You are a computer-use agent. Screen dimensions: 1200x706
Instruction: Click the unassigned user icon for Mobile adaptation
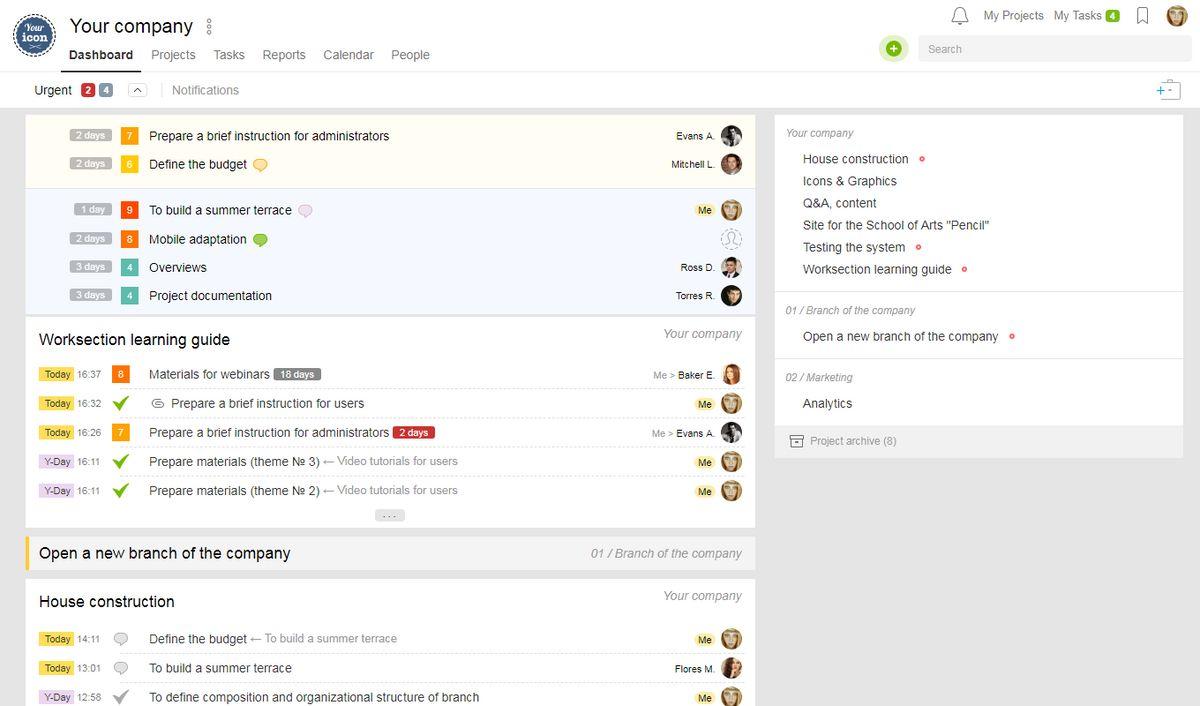731,239
